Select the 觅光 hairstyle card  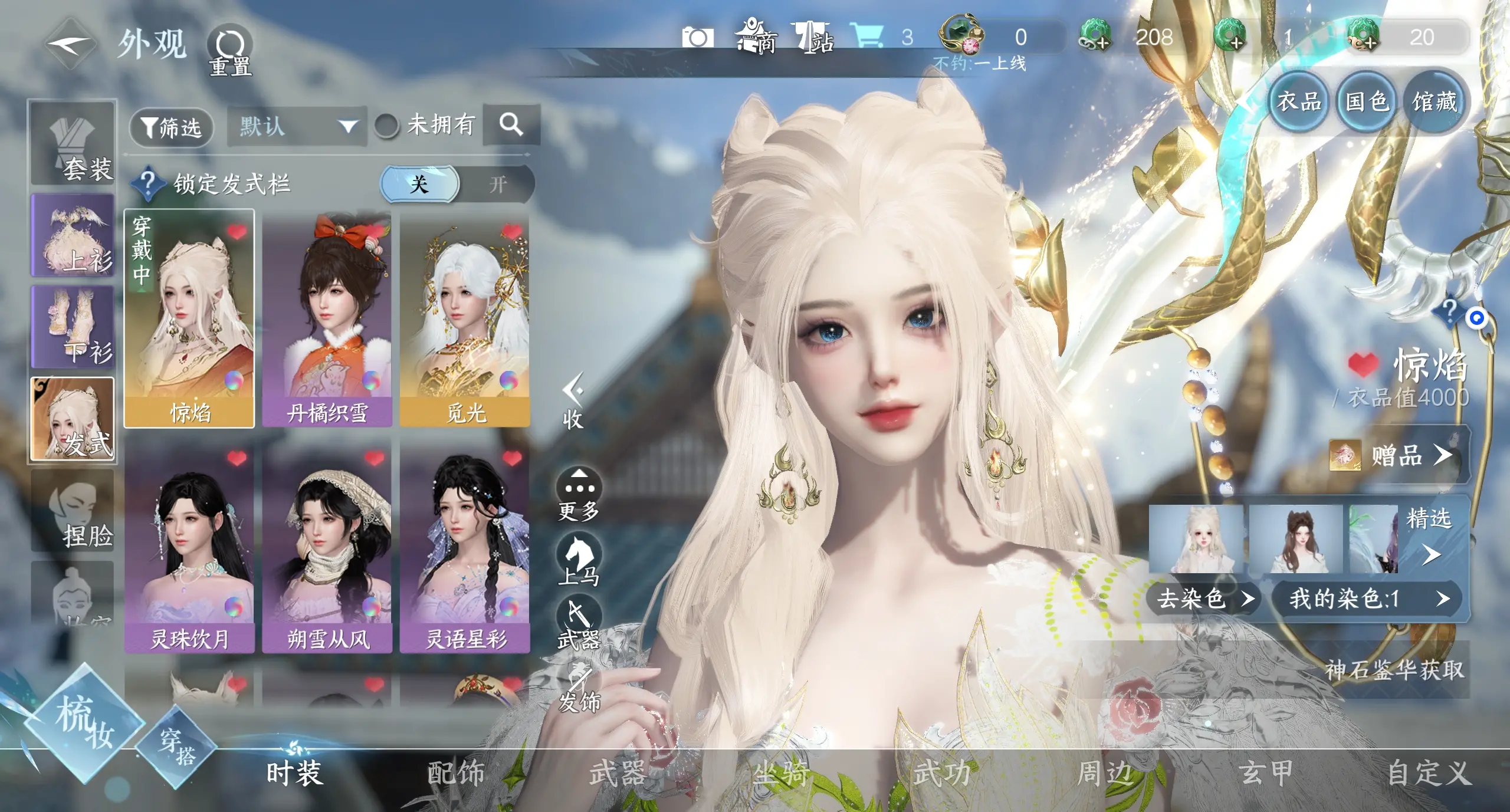pyautogui.click(x=465, y=319)
